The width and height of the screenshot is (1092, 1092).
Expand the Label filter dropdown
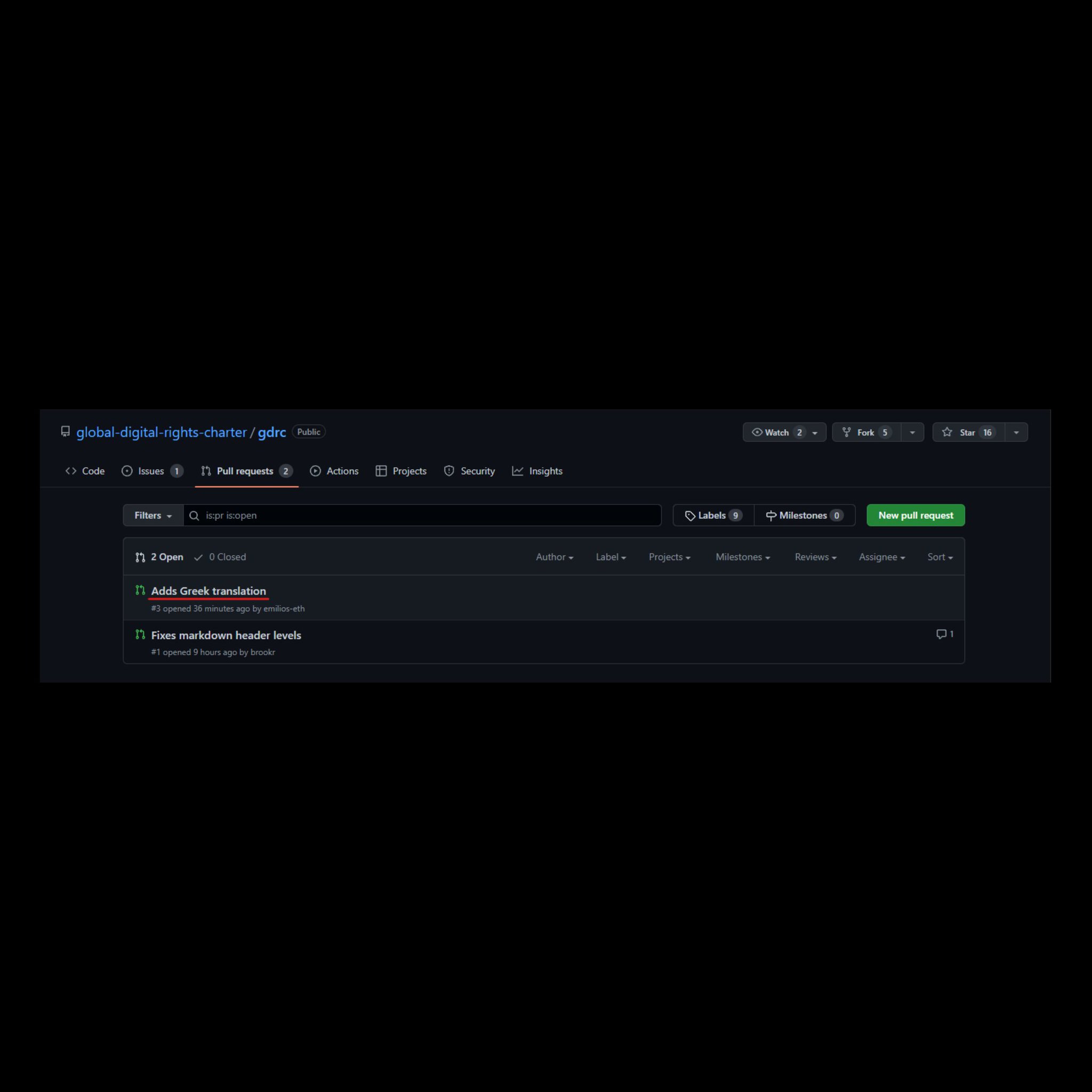[611, 557]
